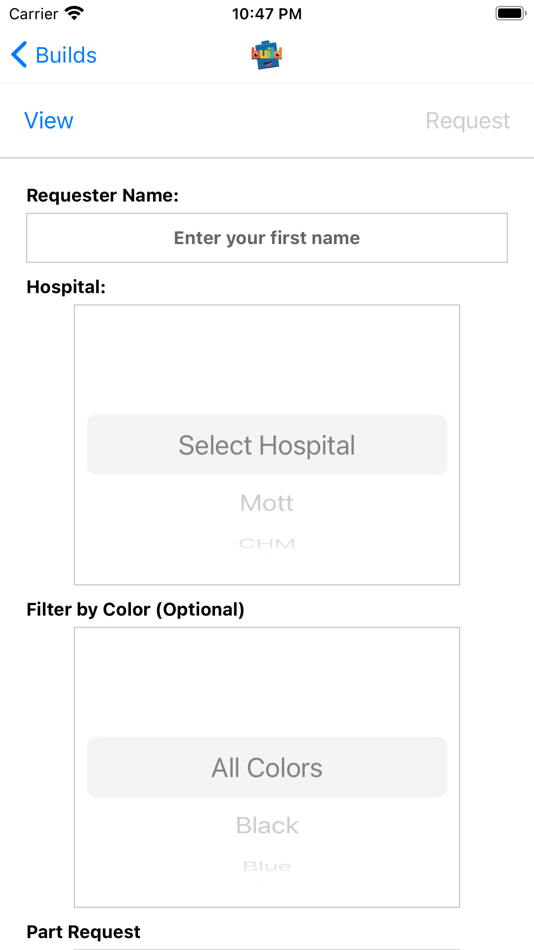534x950 pixels.
Task: Tap the battery indicator icon
Action: (510, 13)
